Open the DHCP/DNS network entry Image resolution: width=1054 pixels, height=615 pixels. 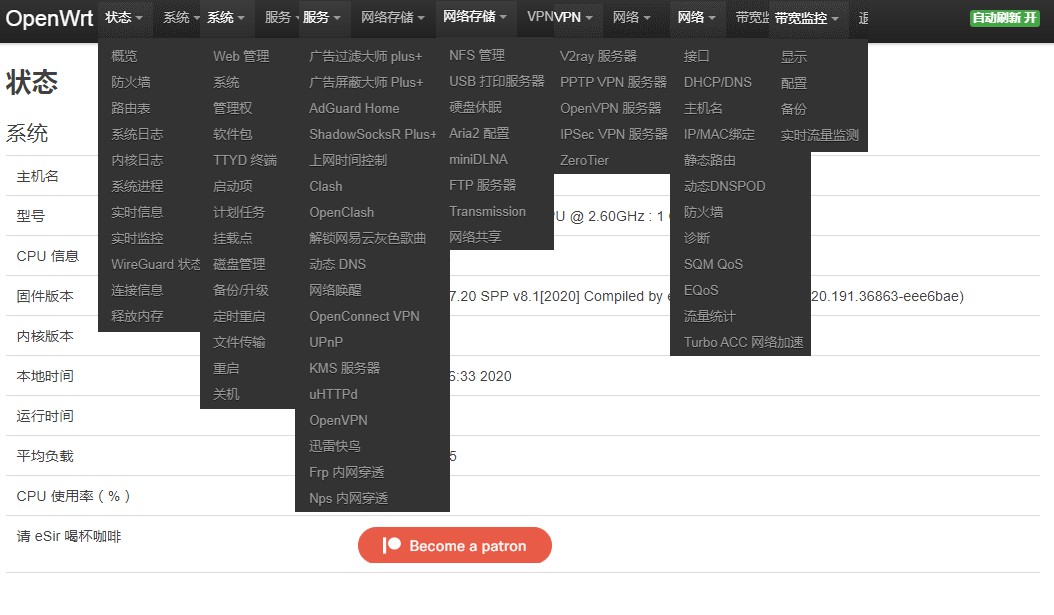coord(718,82)
